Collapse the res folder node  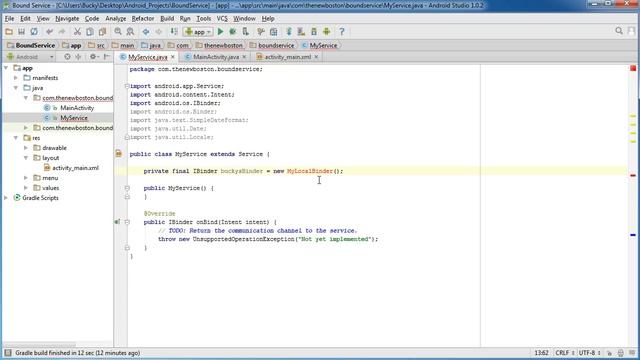pyautogui.click(x=16, y=138)
